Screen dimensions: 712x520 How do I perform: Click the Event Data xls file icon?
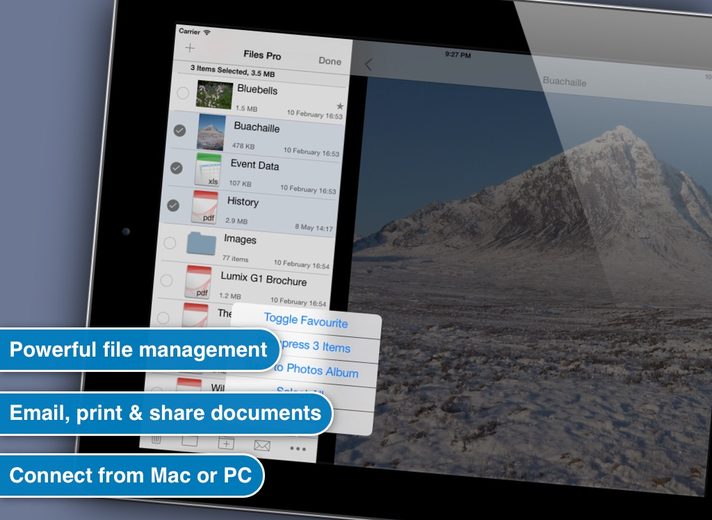[x=208, y=170]
